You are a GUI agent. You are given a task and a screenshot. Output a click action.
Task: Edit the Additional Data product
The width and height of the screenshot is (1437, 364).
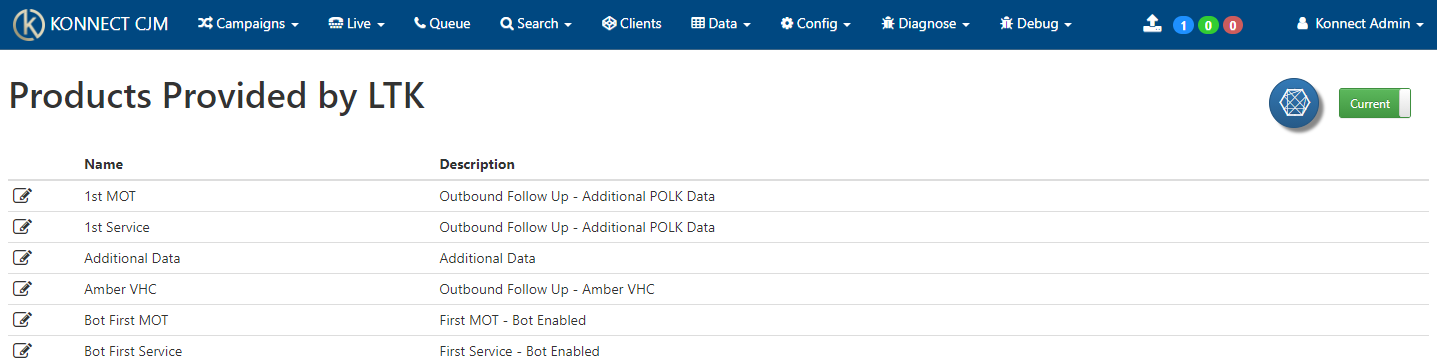[x=22, y=258]
